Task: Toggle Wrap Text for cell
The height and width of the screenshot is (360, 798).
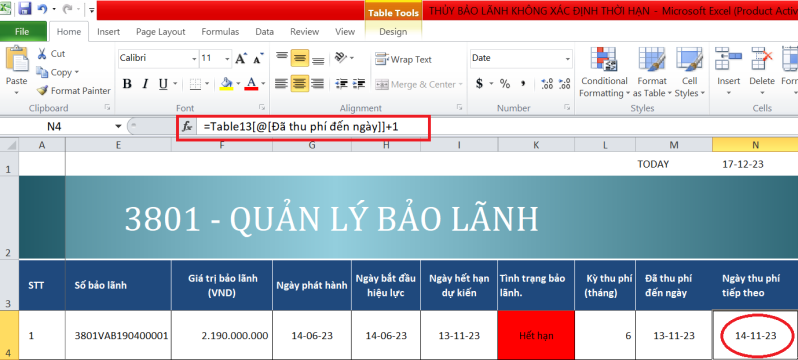Action: 403,59
